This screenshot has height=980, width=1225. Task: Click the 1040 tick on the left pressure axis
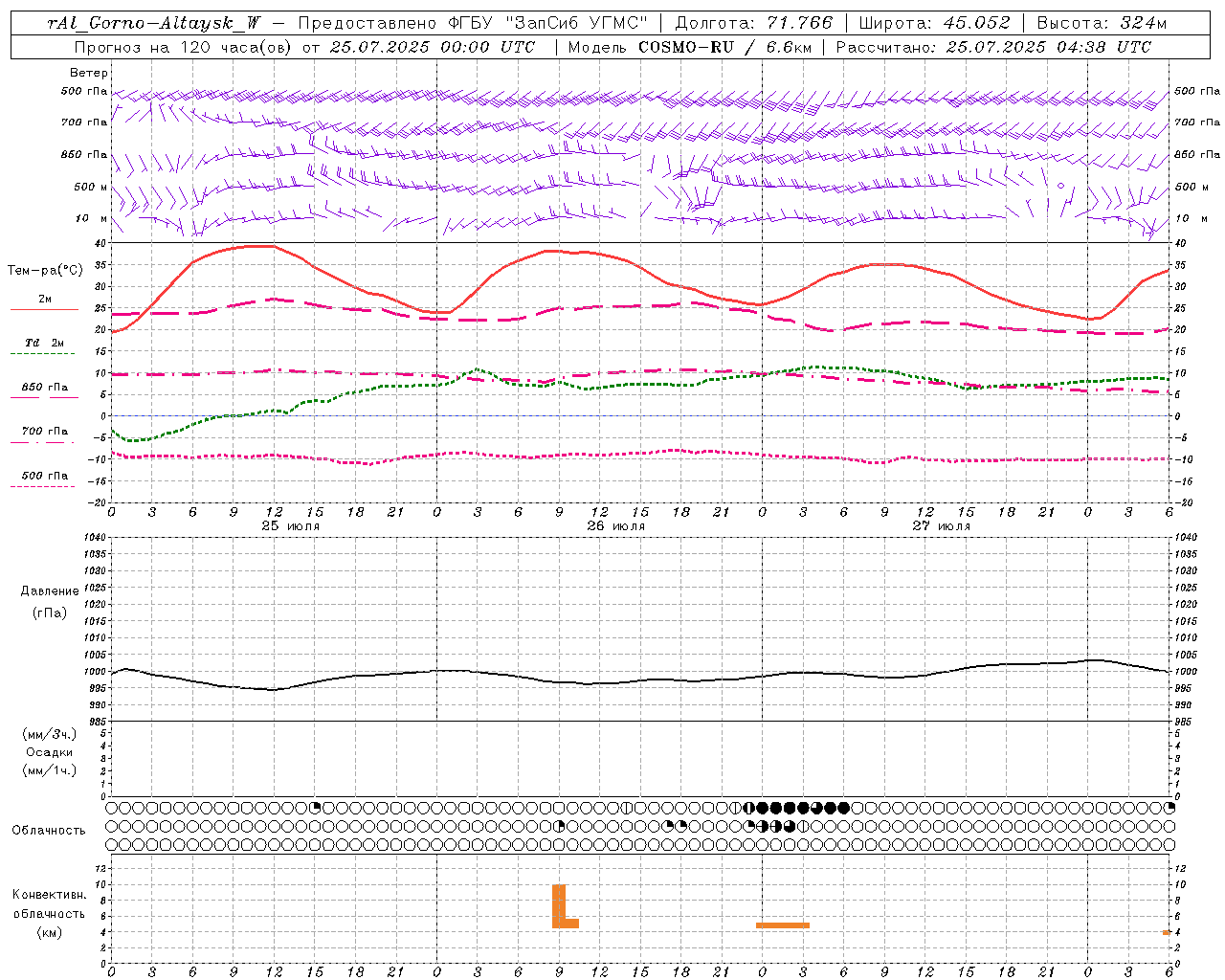tap(94, 538)
